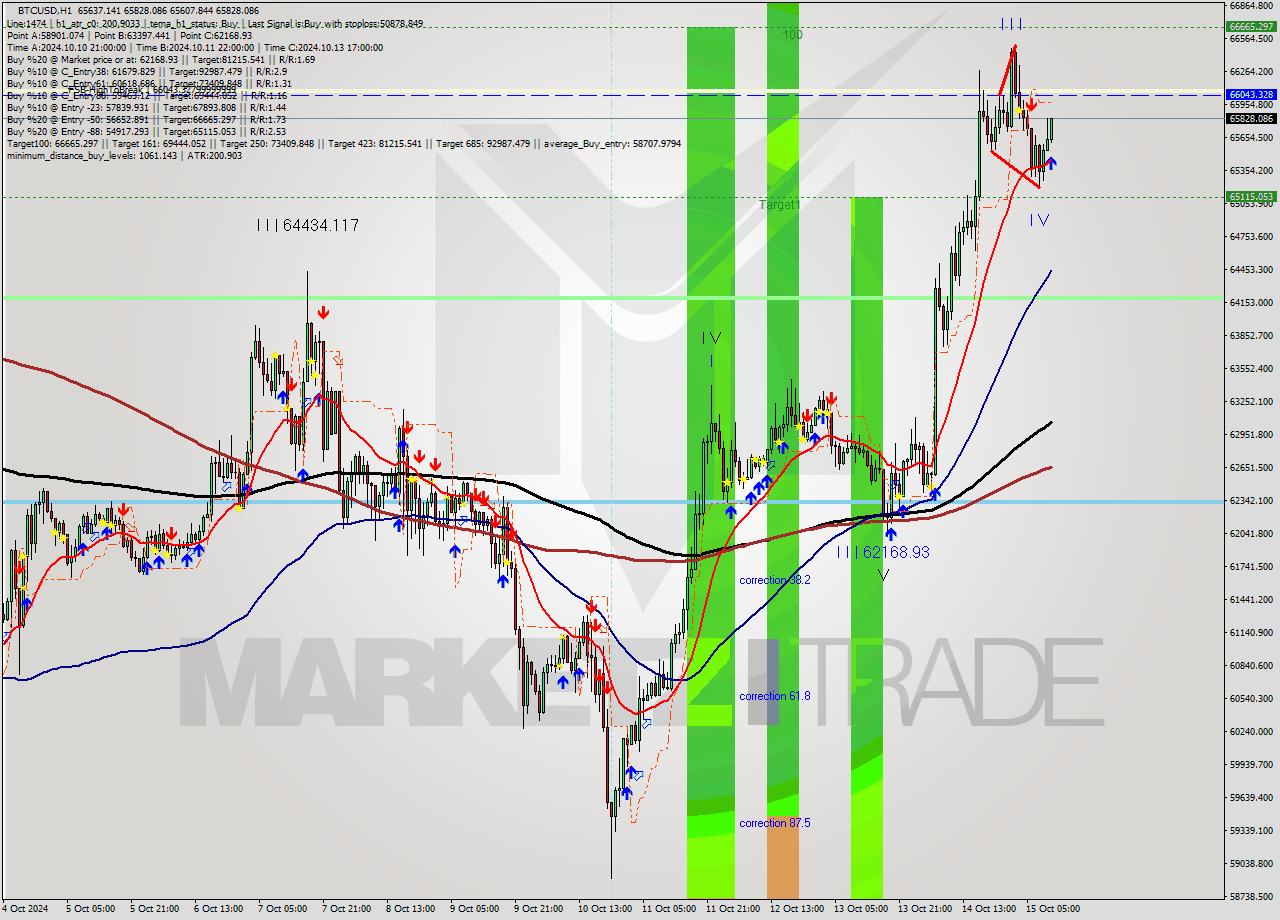Click the 64753.600 axis price
The width and height of the screenshot is (1280, 920).
coord(1251,236)
